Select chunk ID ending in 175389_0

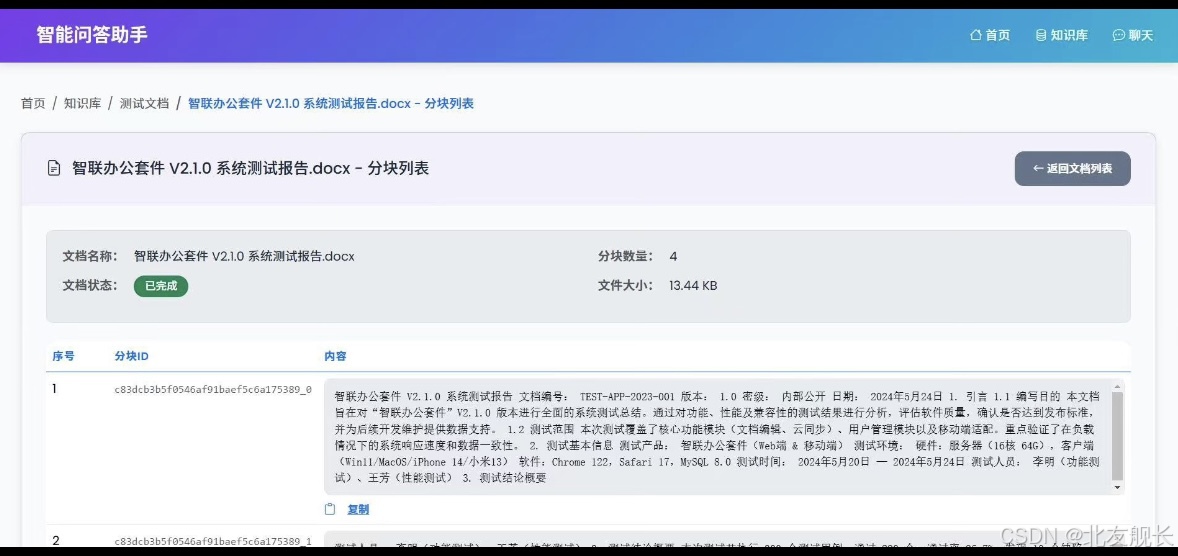pos(213,390)
